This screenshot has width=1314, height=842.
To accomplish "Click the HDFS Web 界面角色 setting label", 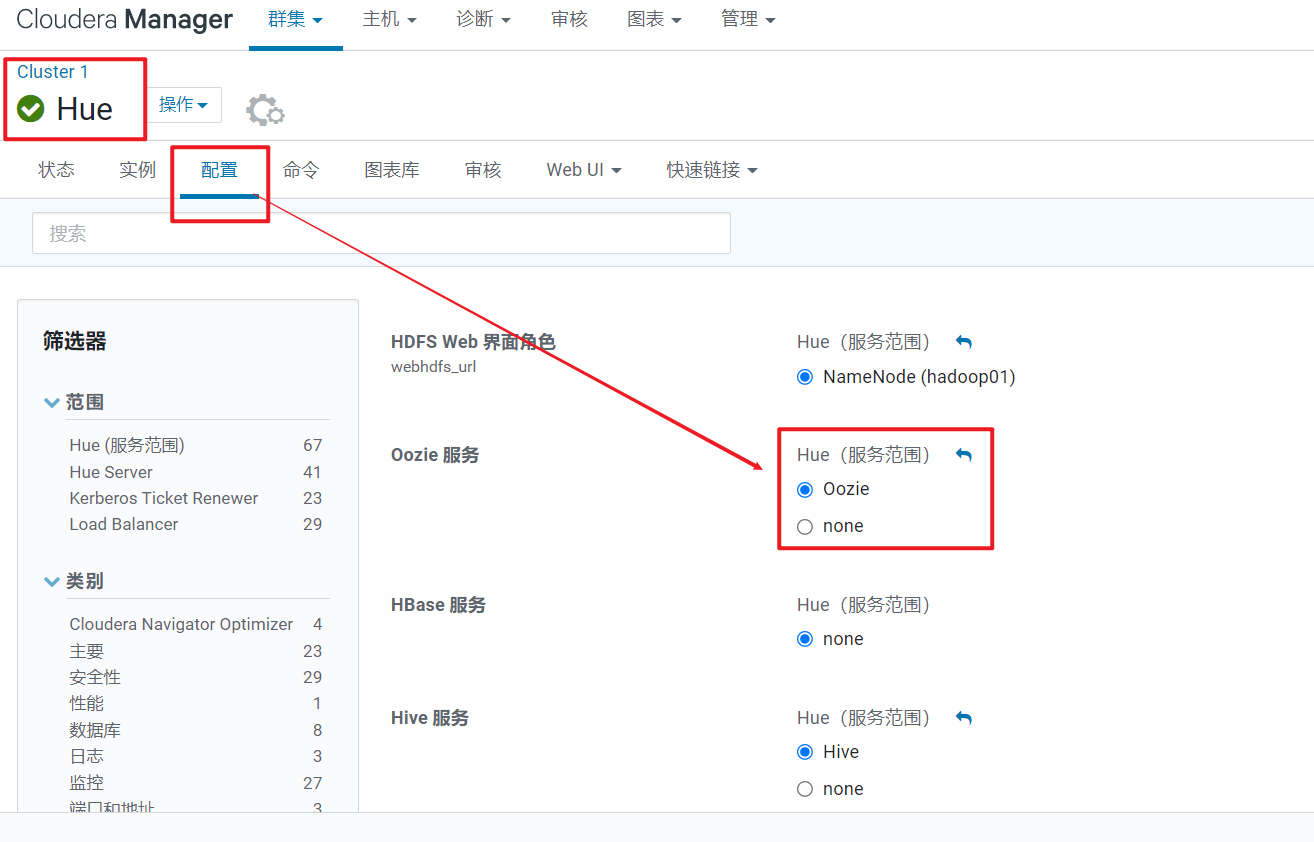I will 473,342.
